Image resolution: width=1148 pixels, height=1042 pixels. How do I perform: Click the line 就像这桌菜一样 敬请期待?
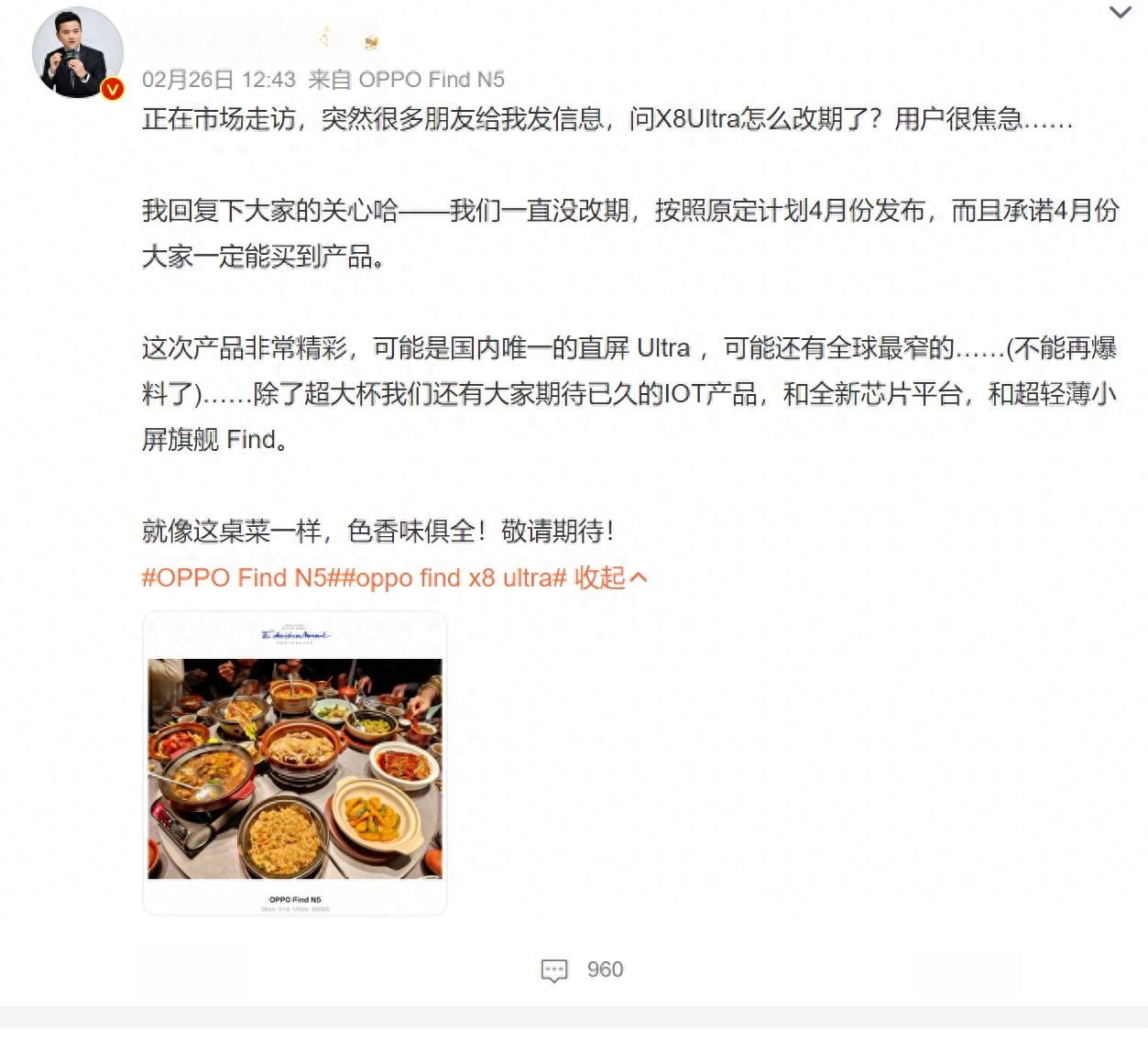(378, 531)
